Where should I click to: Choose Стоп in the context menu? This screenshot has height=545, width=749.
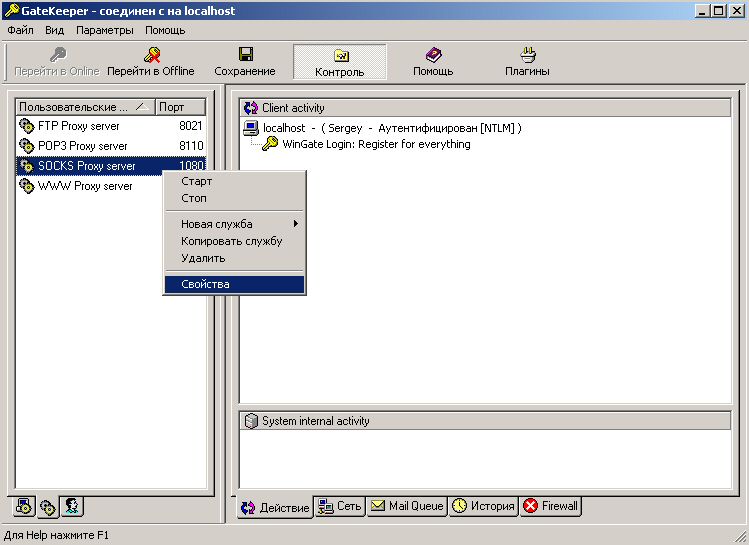(x=234, y=198)
